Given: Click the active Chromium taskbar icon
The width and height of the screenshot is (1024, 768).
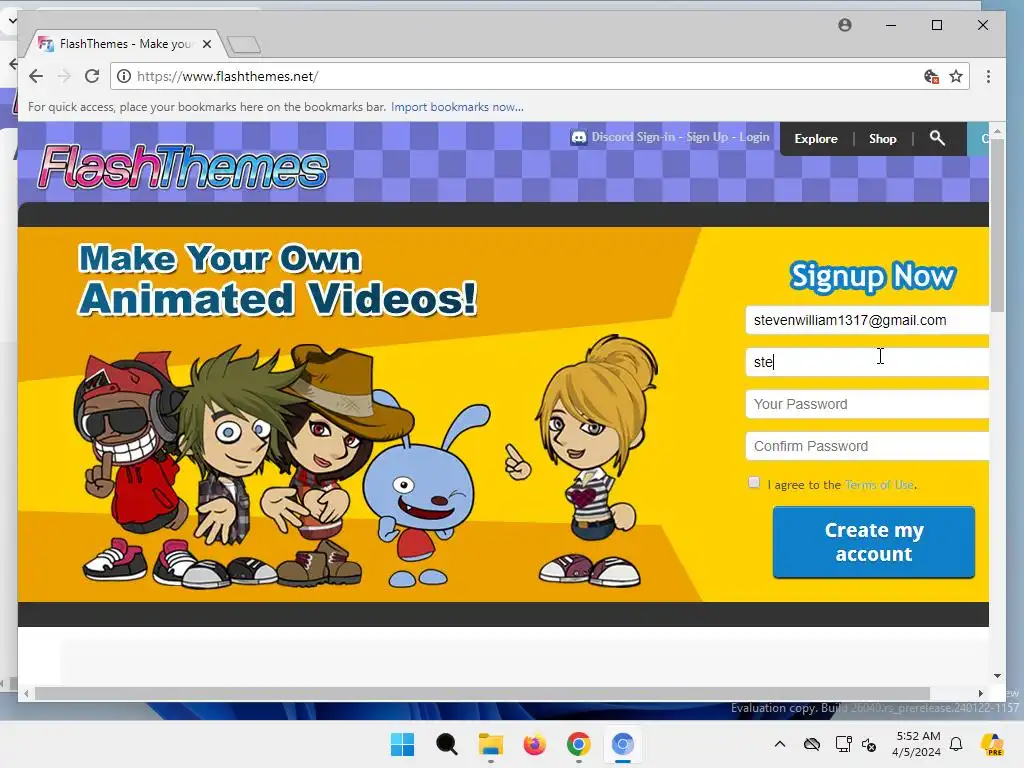Looking at the screenshot, I should 622,744.
